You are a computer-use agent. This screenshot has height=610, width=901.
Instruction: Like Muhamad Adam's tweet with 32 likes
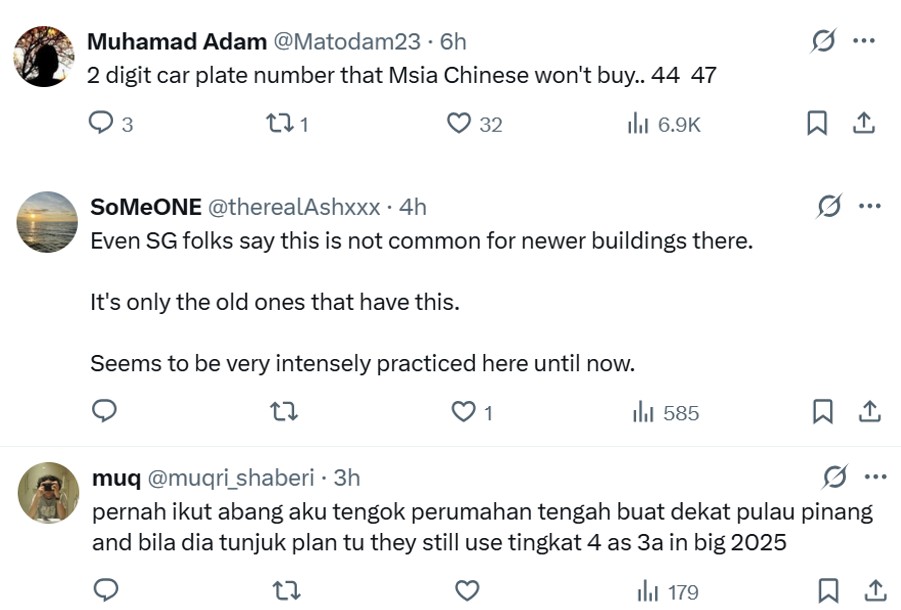(x=458, y=124)
